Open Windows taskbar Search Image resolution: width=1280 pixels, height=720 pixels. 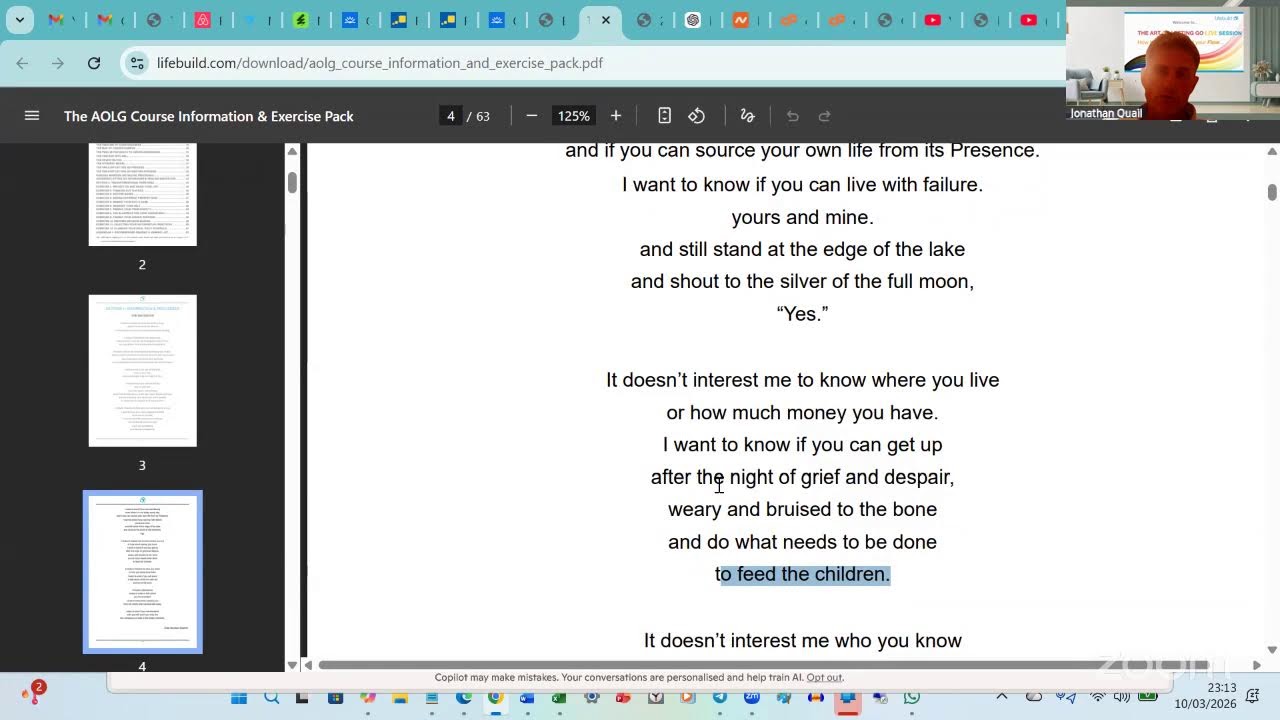(x=271, y=697)
